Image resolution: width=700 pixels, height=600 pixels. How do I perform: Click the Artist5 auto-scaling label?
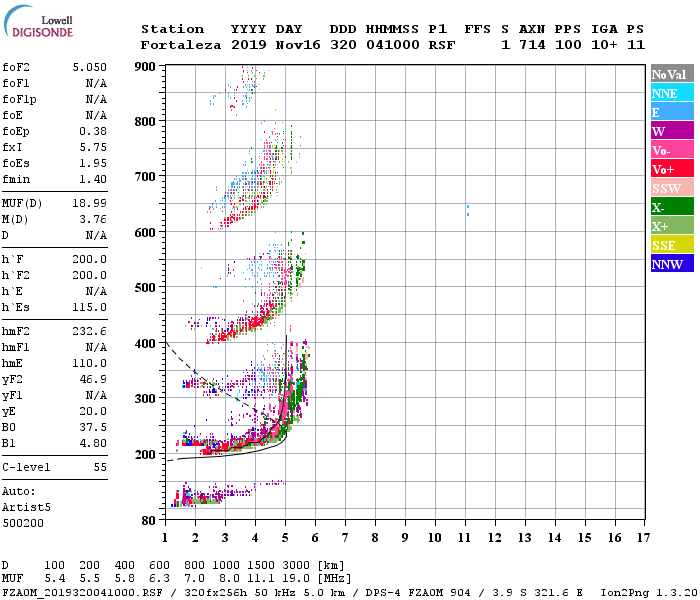(26, 508)
